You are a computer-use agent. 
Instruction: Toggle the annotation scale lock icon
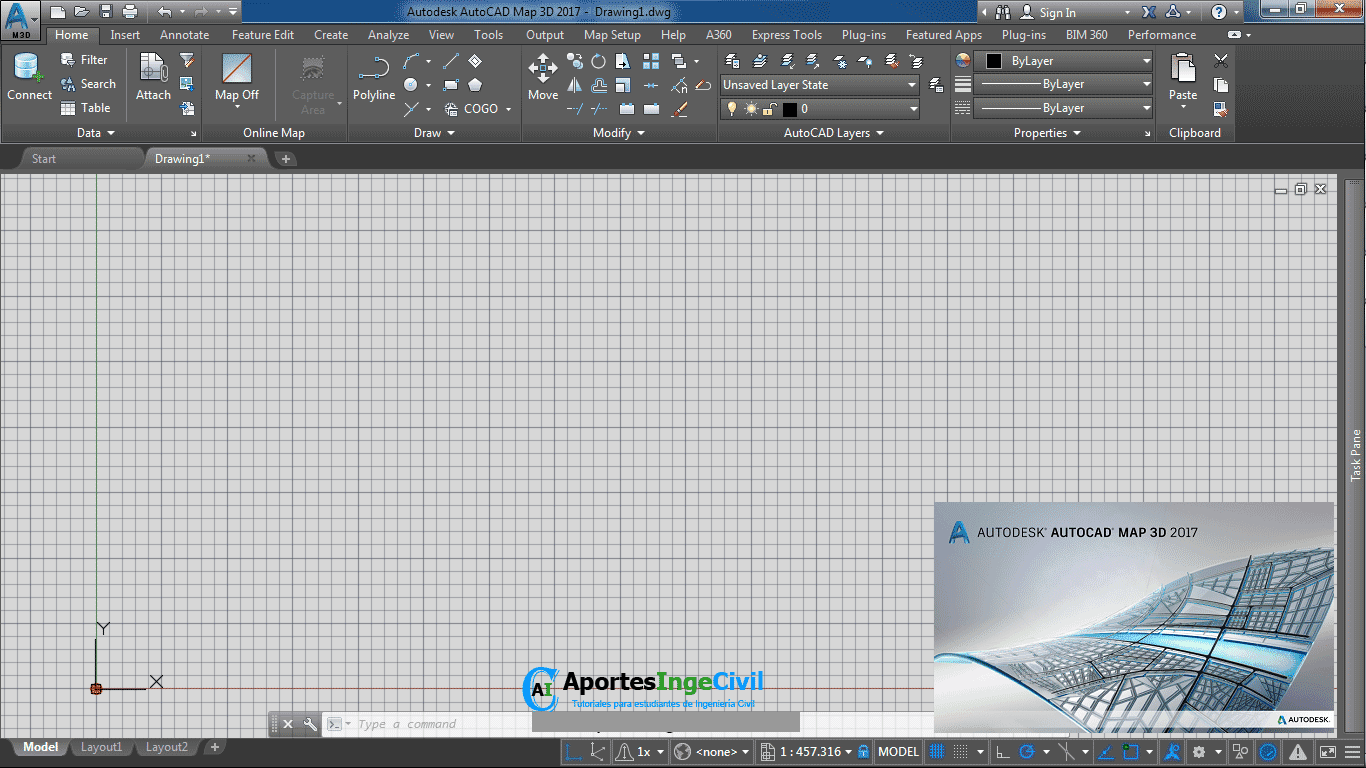click(x=864, y=752)
